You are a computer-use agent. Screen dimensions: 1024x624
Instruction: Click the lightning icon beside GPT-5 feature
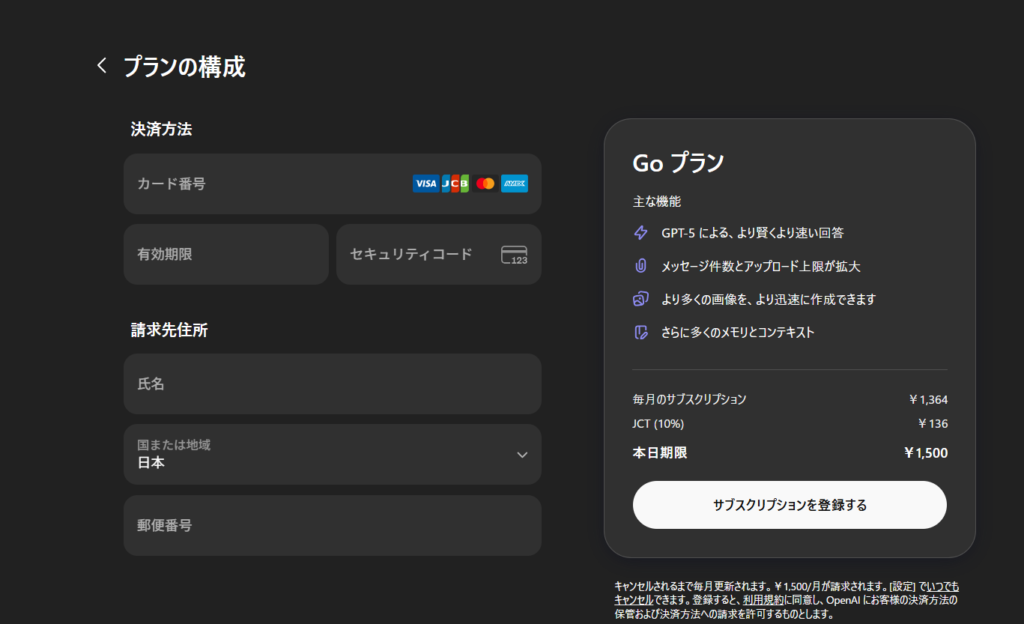[641, 233]
